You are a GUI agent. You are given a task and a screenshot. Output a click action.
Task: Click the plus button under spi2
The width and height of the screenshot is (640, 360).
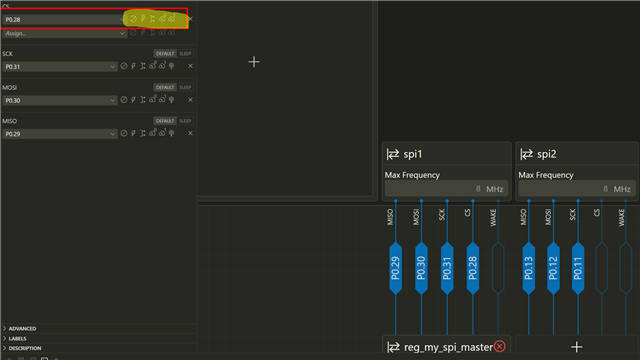point(576,347)
